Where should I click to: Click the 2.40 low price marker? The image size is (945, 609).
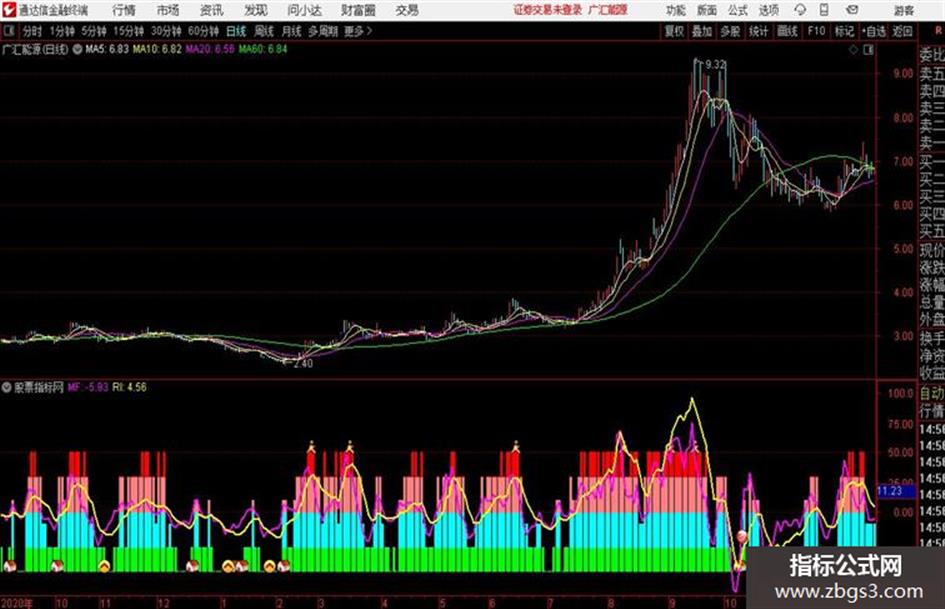click(303, 364)
